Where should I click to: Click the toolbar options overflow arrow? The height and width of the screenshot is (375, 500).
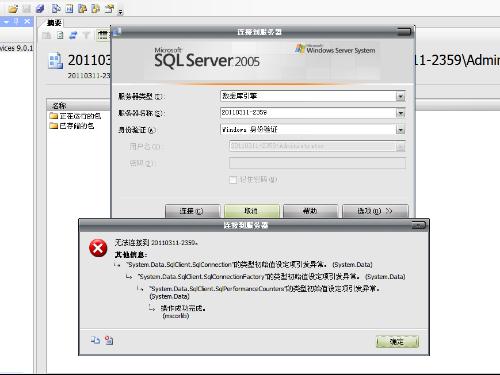121,12
